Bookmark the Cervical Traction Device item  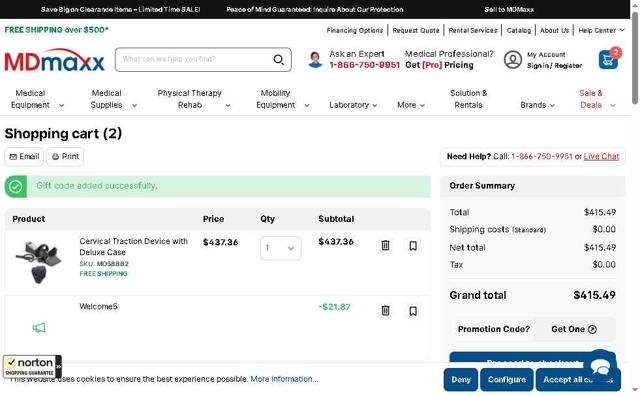click(413, 245)
